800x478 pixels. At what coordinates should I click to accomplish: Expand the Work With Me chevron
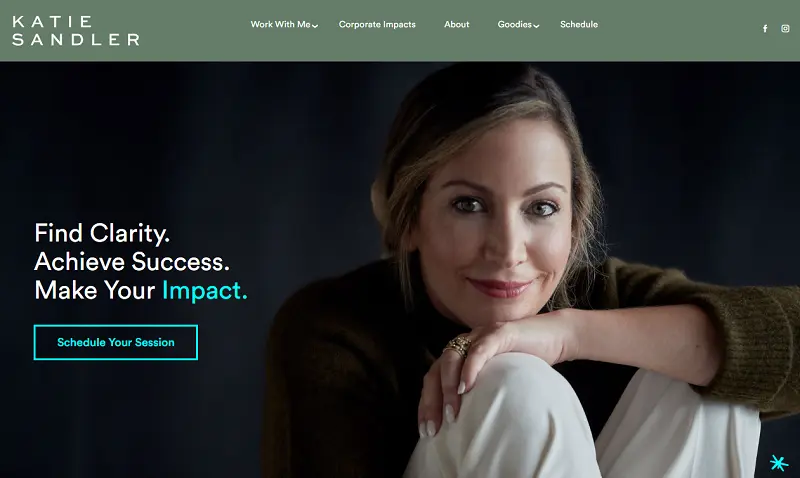315,26
